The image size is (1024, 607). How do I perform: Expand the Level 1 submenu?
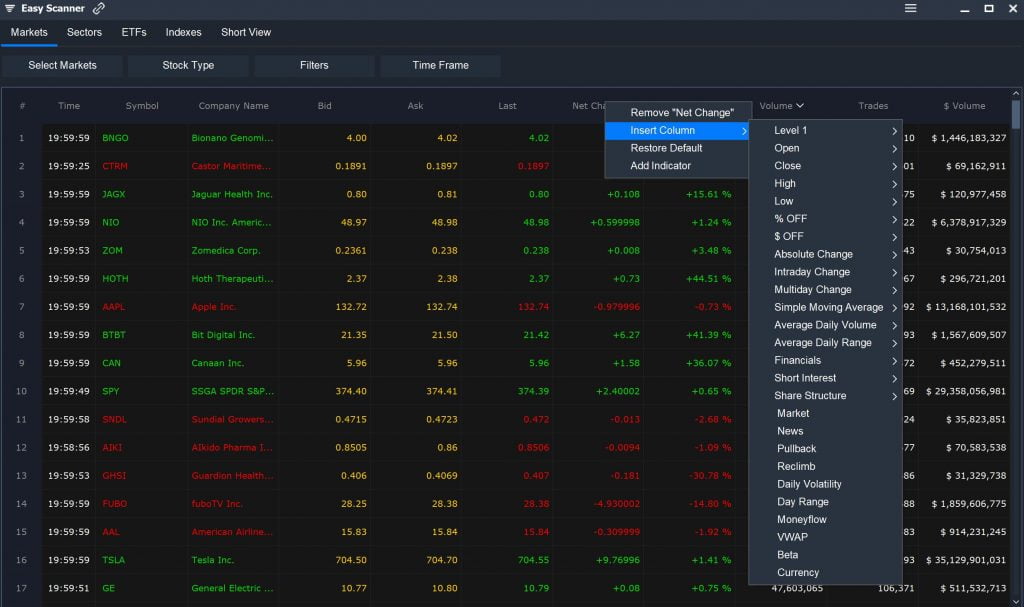[x=793, y=130]
